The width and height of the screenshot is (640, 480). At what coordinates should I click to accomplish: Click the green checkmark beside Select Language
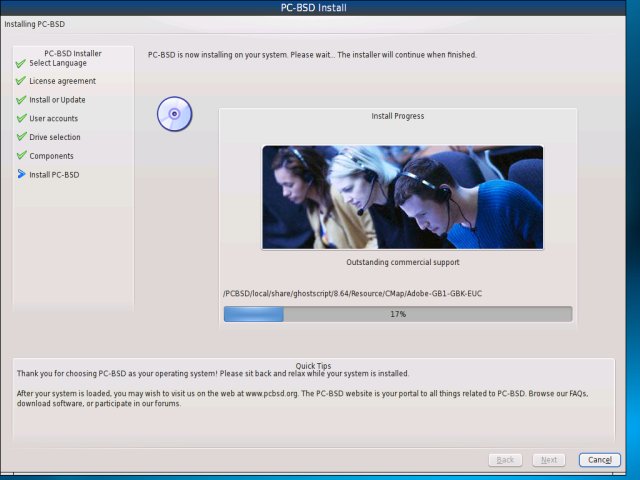21,63
